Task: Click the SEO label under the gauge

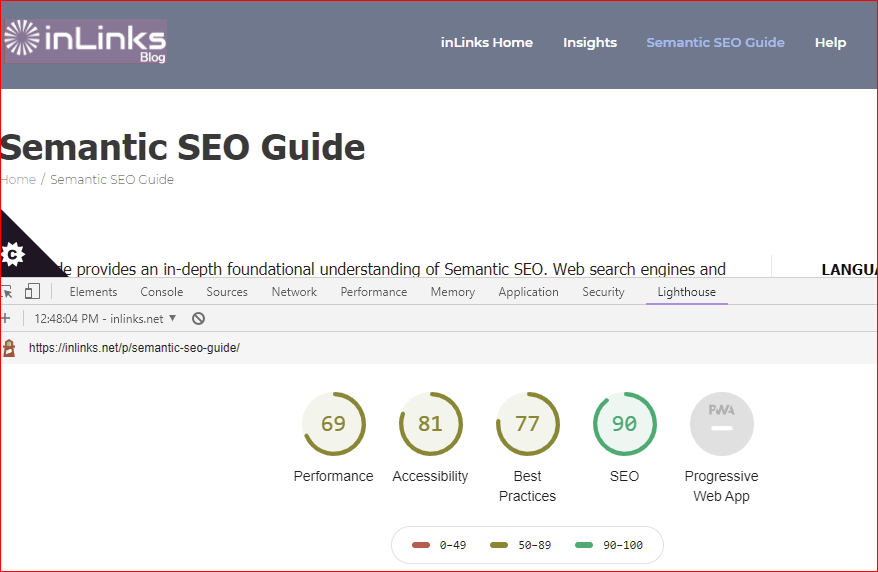Action: pyautogui.click(x=624, y=476)
